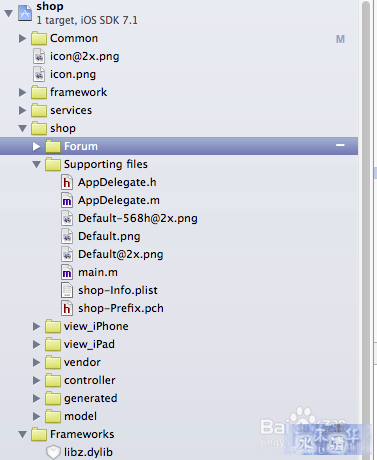Select the libz.dylib library icon
This screenshot has height=460, width=377.
(x=53, y=452)
